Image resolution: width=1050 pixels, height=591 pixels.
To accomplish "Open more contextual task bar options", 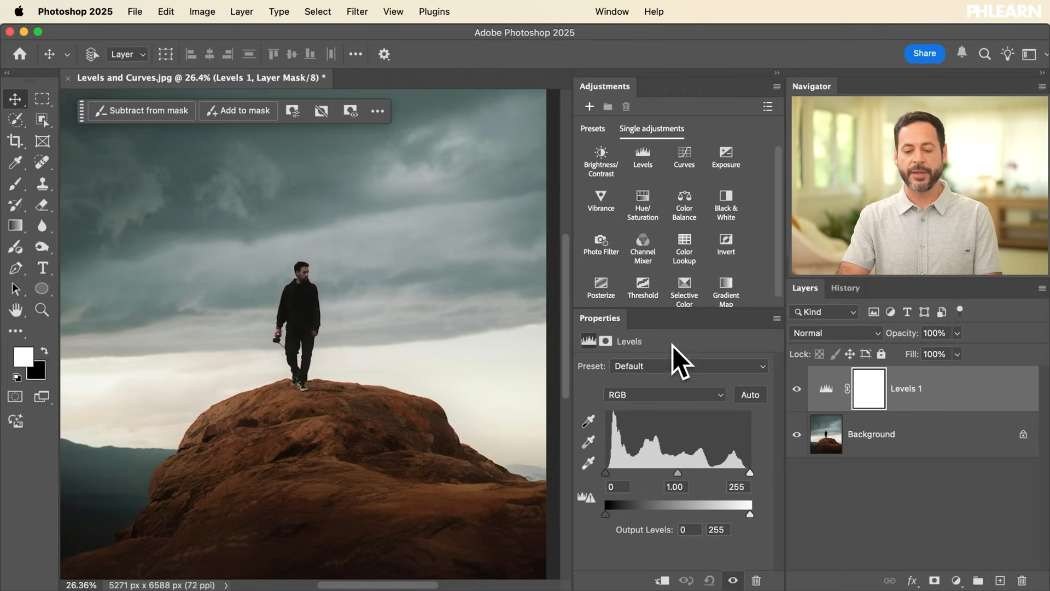I will pos(378,111).
